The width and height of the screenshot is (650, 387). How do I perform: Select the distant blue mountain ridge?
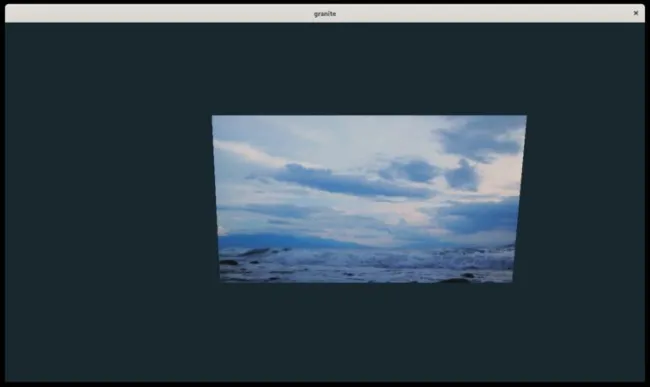[286, 240]
